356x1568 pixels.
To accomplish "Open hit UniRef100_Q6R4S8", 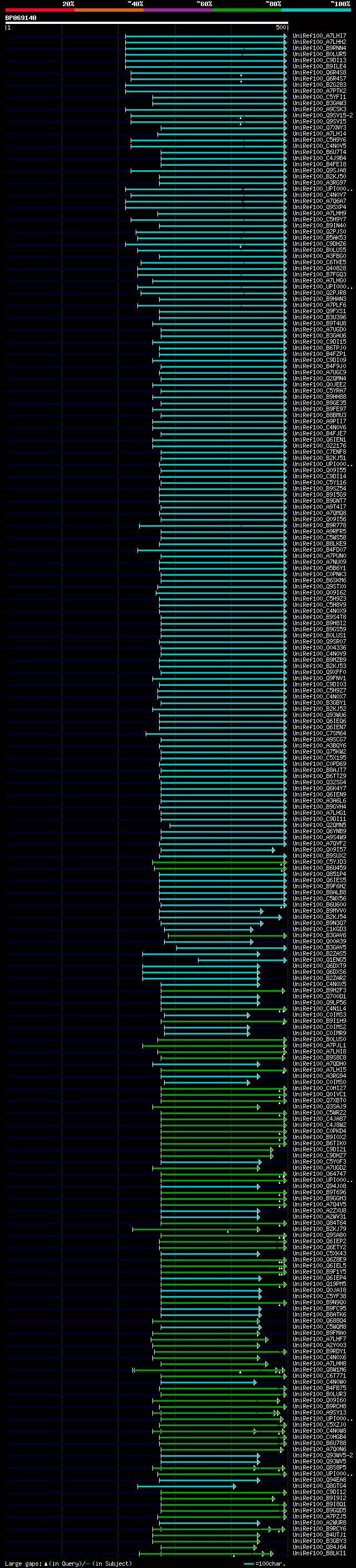I will (x=319, y=72).
